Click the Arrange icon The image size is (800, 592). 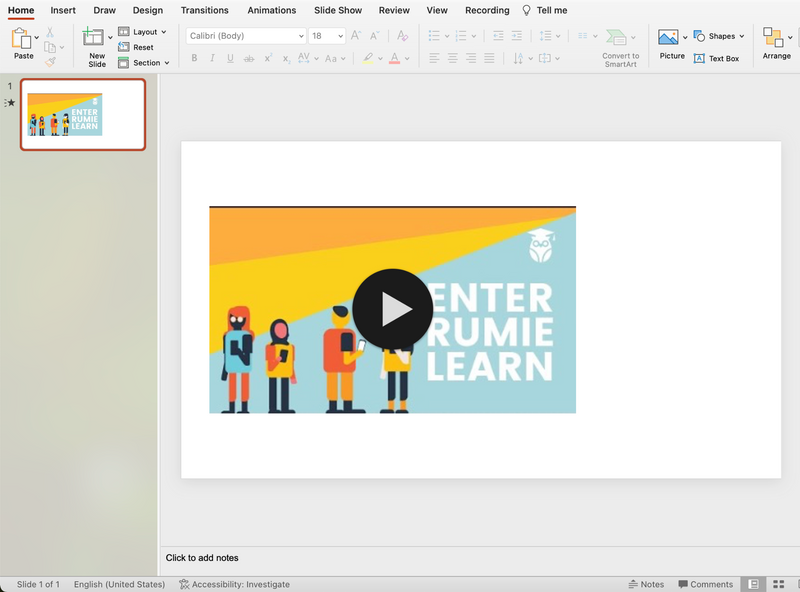coord(773,37)
